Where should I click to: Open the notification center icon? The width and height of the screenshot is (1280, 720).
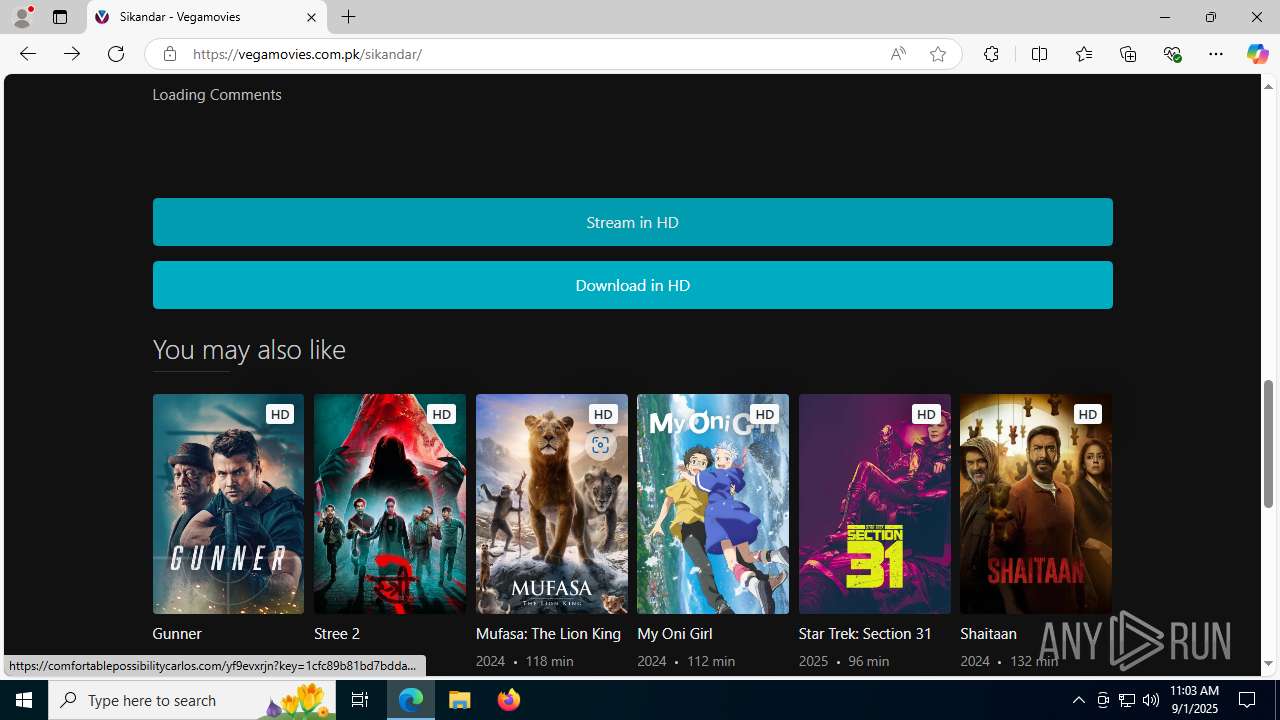click(x=1247, y=700)
